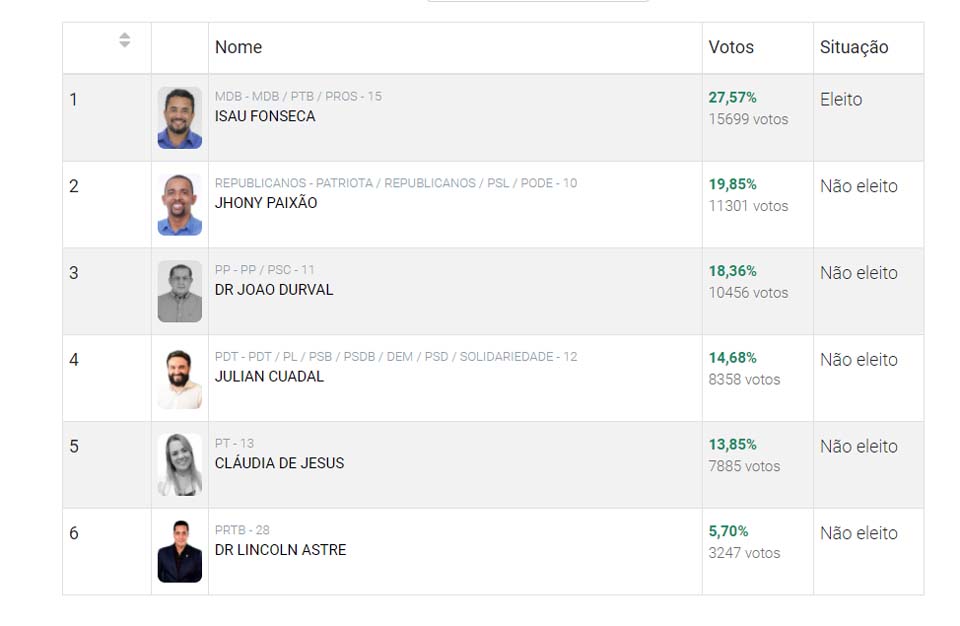Select the candidate name ISAU FONSECA

pyautogui.click(x=265, y=116)
